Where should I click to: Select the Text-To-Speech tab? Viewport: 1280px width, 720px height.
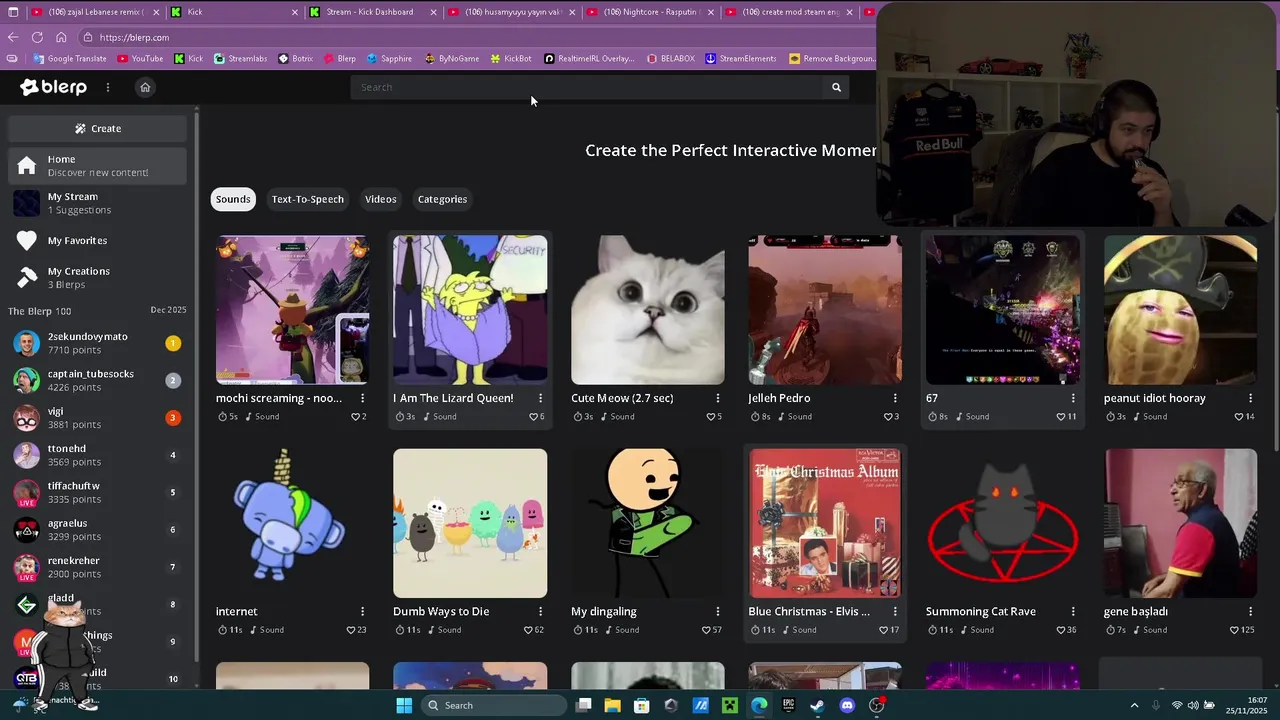[308, 199]
